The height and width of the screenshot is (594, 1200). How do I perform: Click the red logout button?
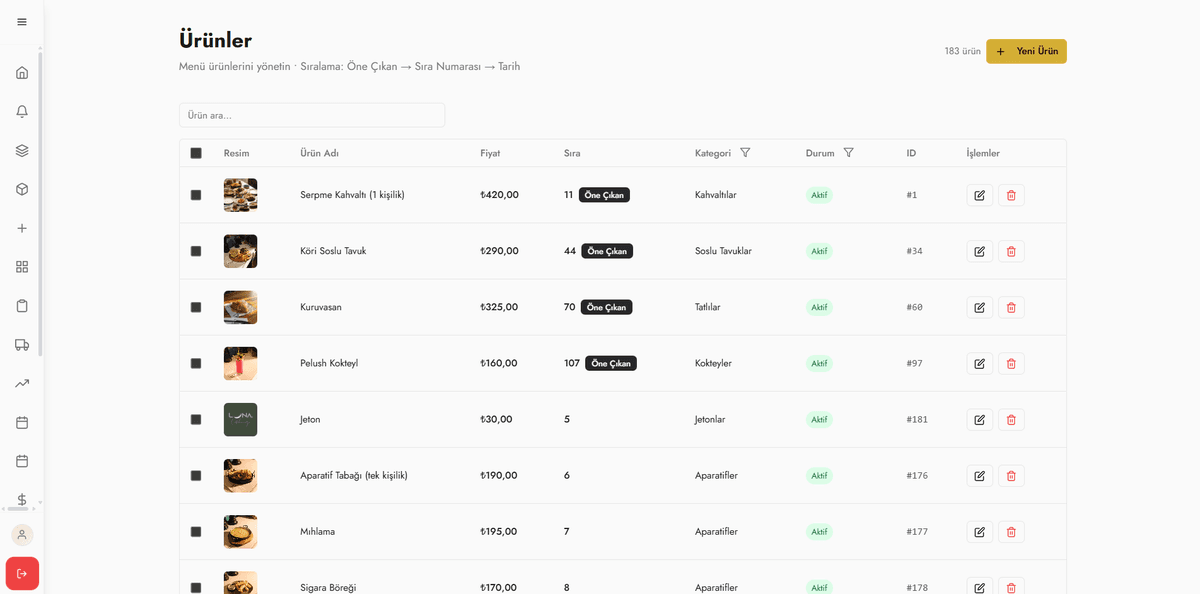tap(22, 573)
